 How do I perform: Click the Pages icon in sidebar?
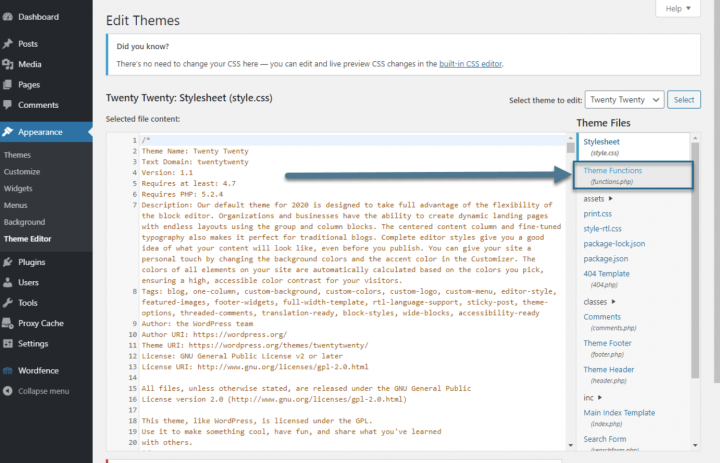tap(7, 85)
